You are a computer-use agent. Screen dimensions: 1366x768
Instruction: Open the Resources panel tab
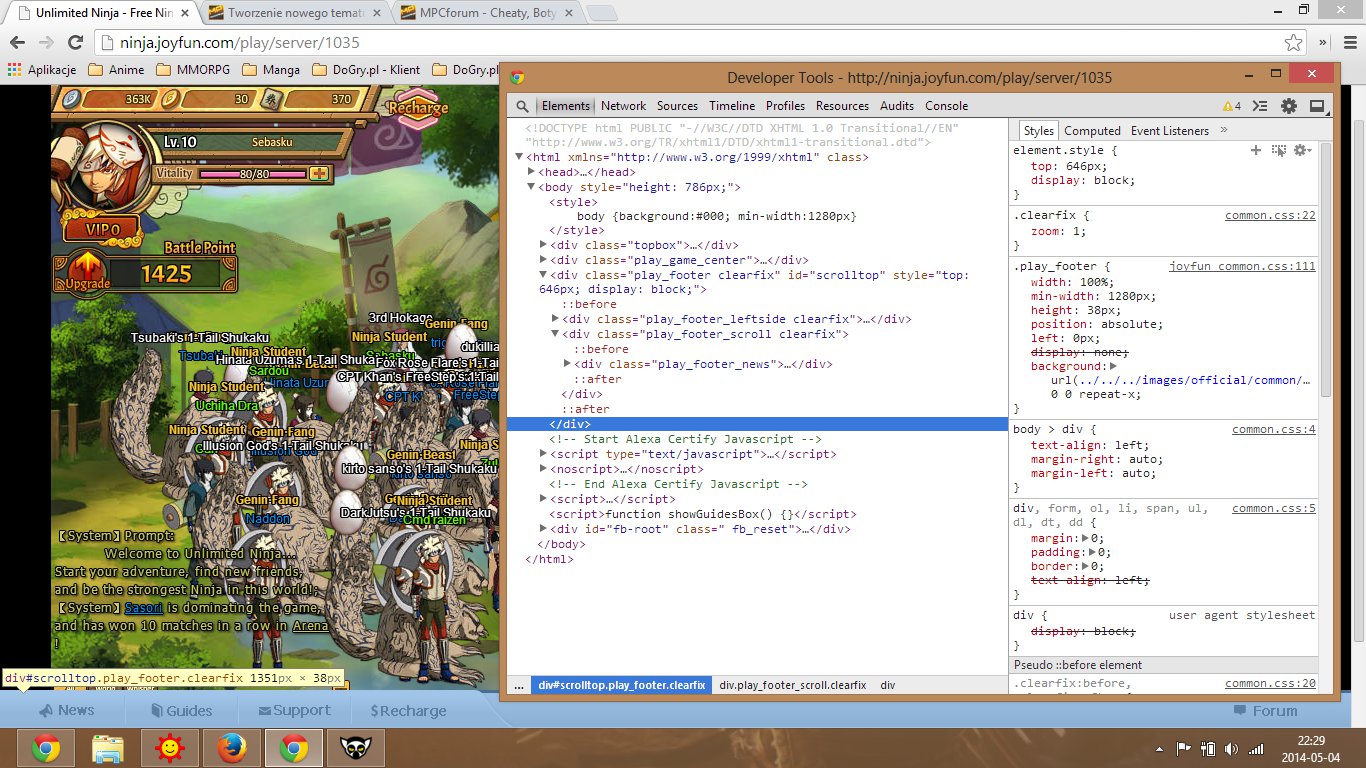(x=842, y=106)
